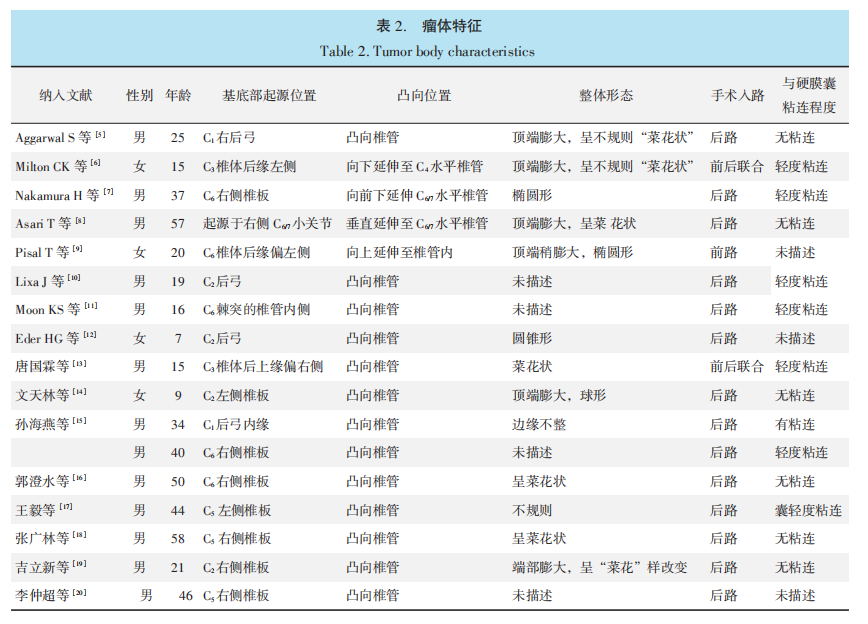
Task: Select origin cell '起源于右侧 C₆₇小关节'
Action: (267, 223)
